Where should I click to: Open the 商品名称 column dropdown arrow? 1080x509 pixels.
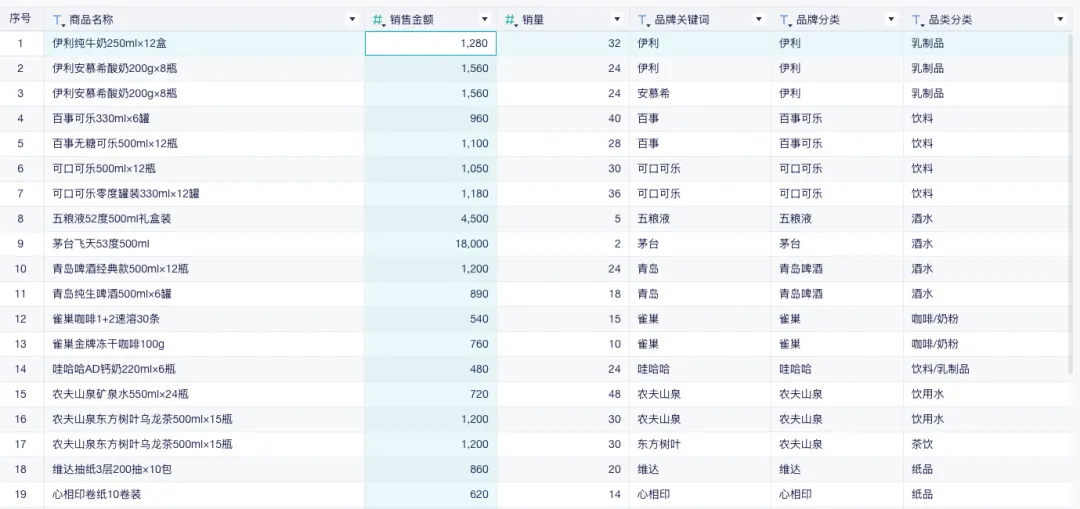click(x=352, y=20)
